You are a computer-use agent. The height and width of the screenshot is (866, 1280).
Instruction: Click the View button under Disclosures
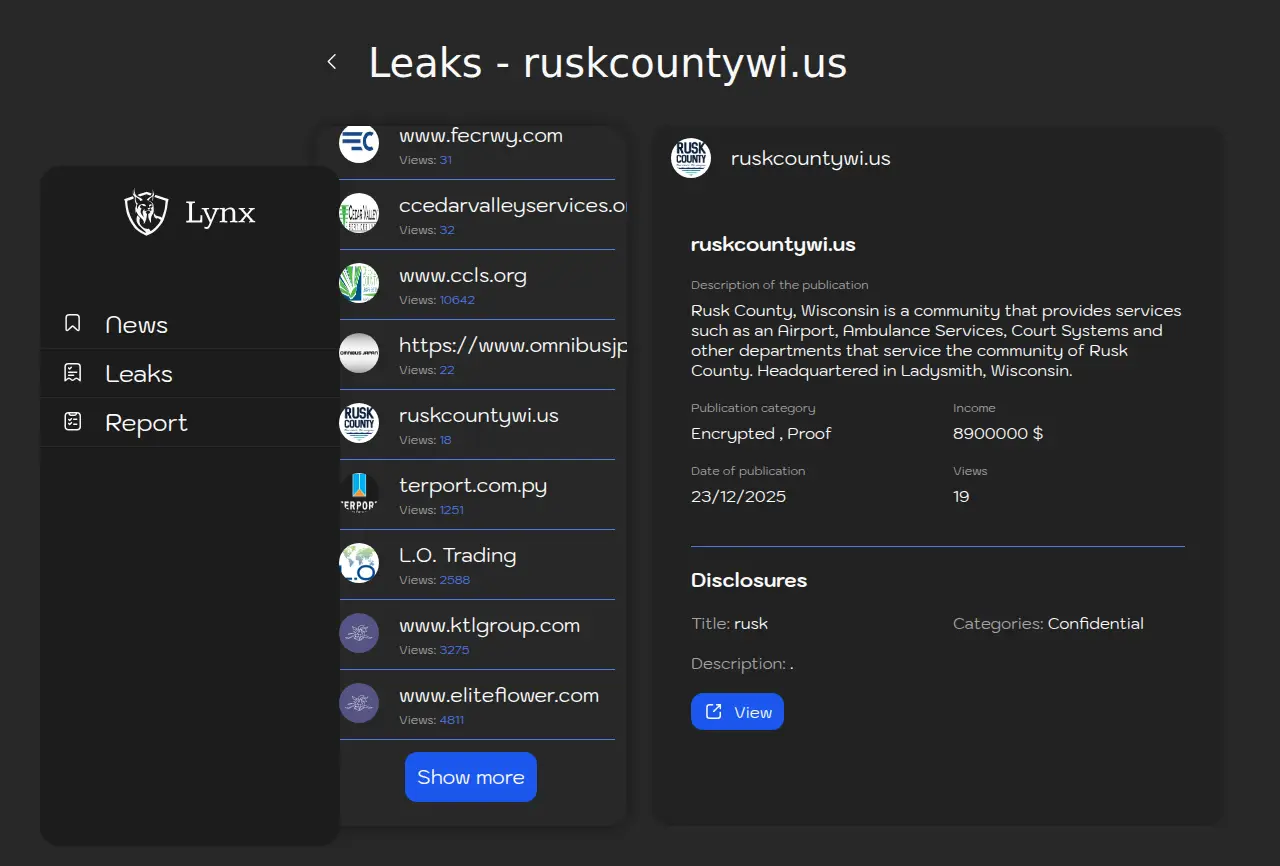pyautogui.click(x=737, y=712)
